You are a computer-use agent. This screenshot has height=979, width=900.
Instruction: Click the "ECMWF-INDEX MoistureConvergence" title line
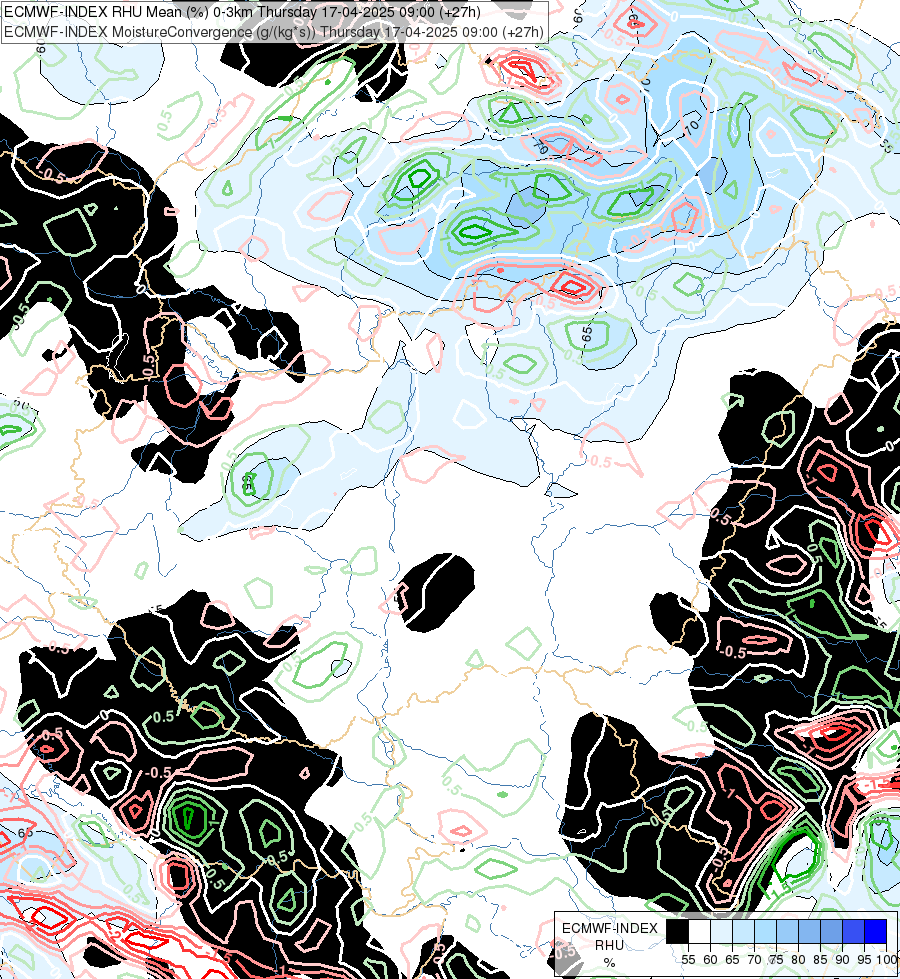pyautogui.click(x=274, y=31)
